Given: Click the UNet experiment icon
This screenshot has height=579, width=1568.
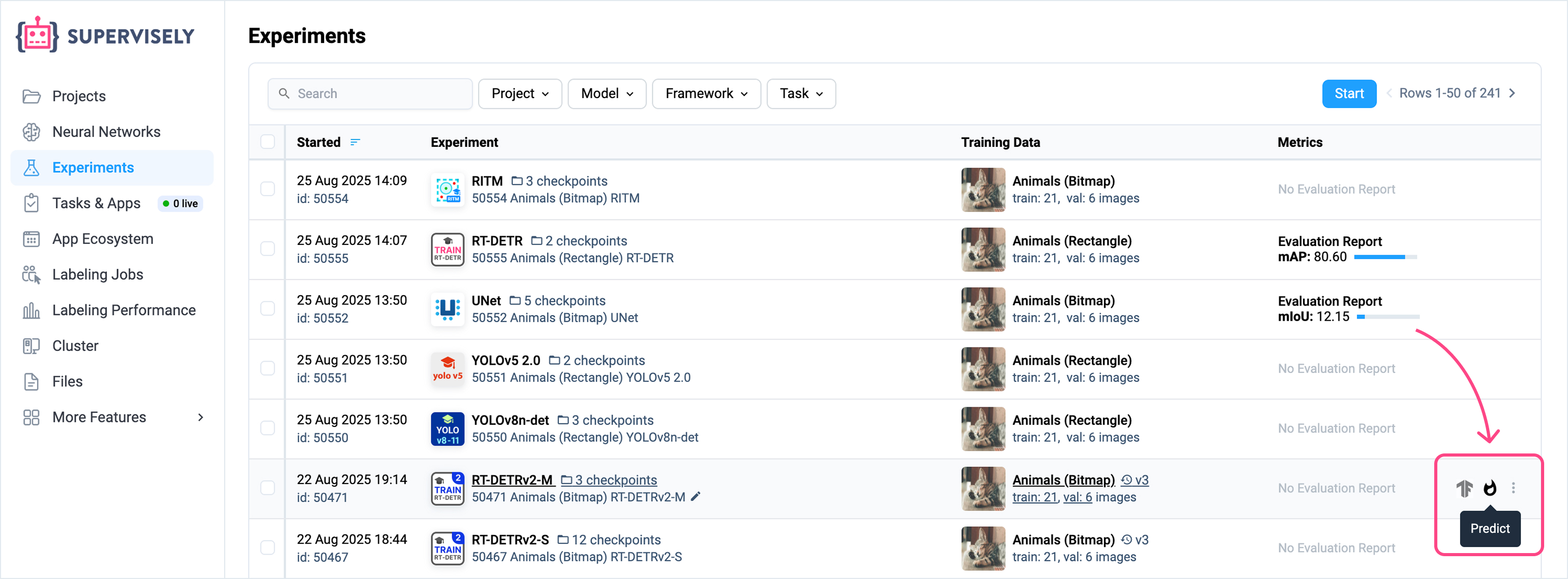Looking at the screenshot, I should [x=447, y=309].
